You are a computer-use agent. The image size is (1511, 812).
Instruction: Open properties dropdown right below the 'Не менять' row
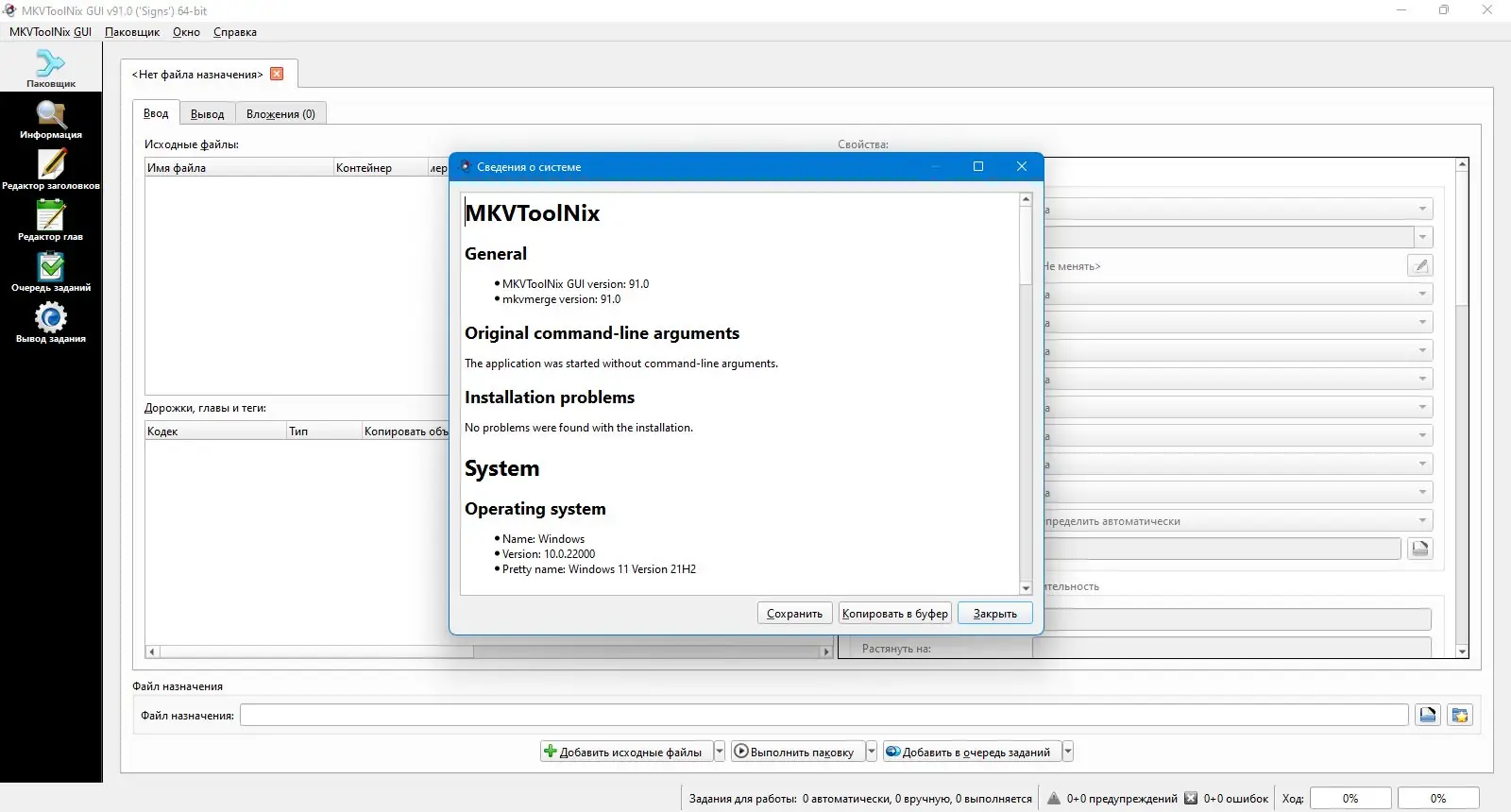(1237, 294)
